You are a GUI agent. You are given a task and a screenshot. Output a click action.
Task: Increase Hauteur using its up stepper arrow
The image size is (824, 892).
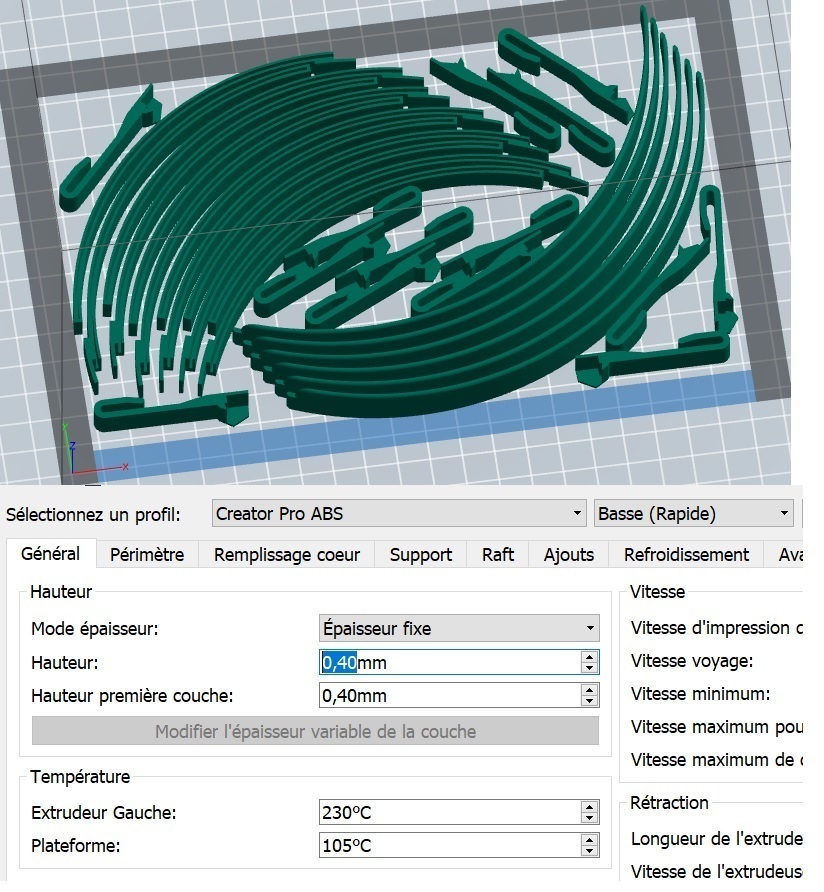590,656
